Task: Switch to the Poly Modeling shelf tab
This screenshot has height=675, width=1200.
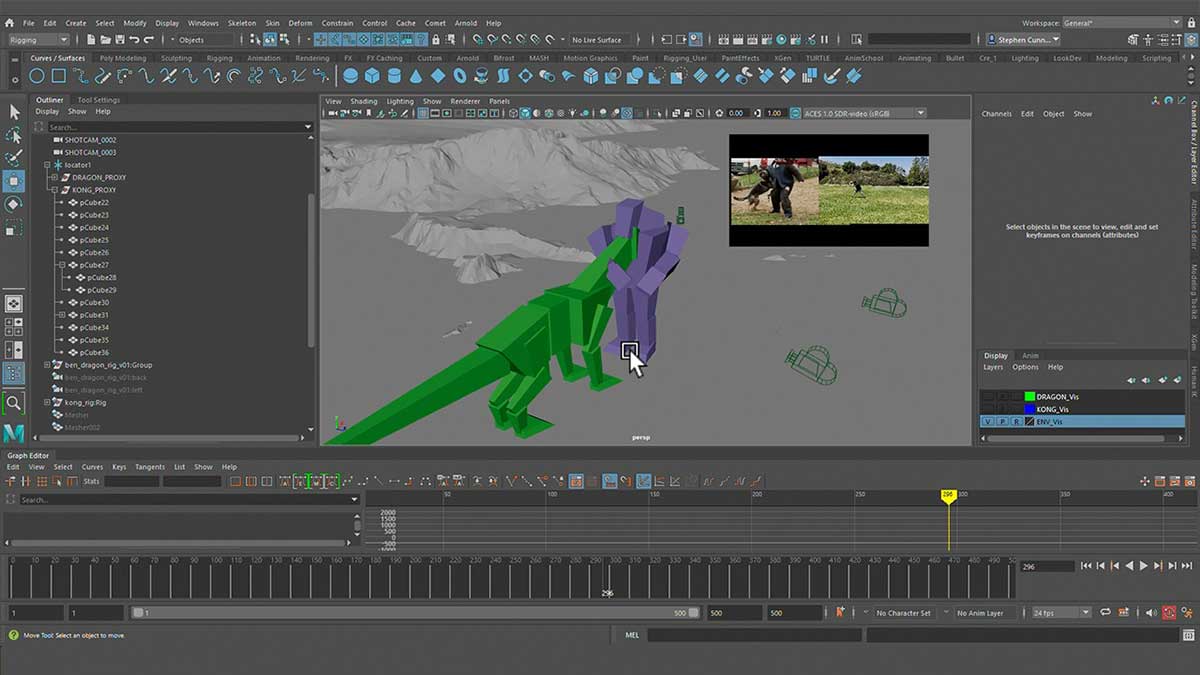Action: point(123,58)
